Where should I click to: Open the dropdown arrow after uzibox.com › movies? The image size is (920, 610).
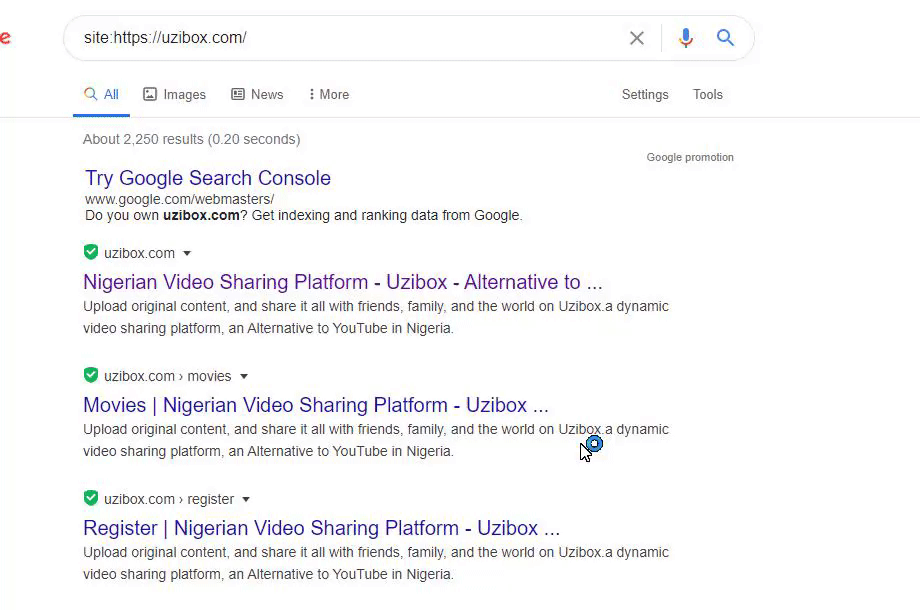pyautogui.click(x=244, y=376)
